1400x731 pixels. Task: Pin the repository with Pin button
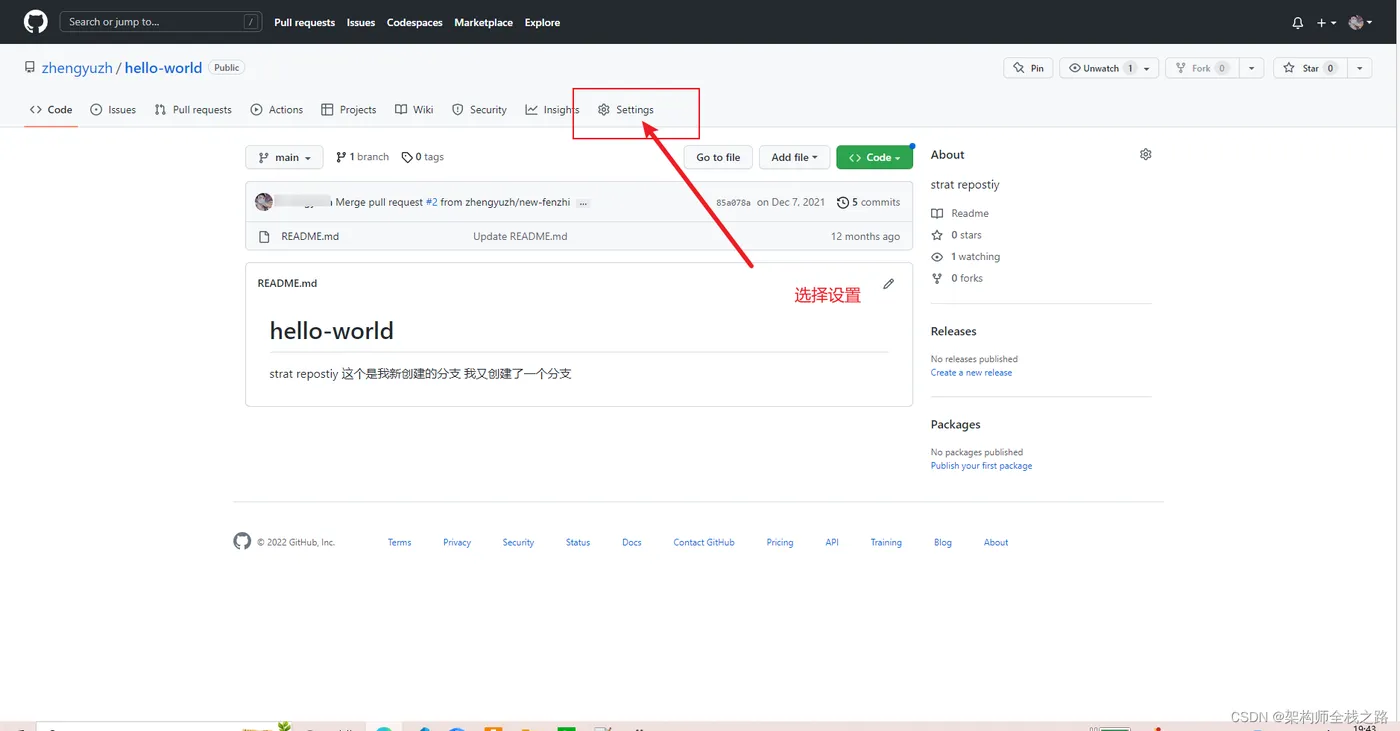(x=1028, y=68)
